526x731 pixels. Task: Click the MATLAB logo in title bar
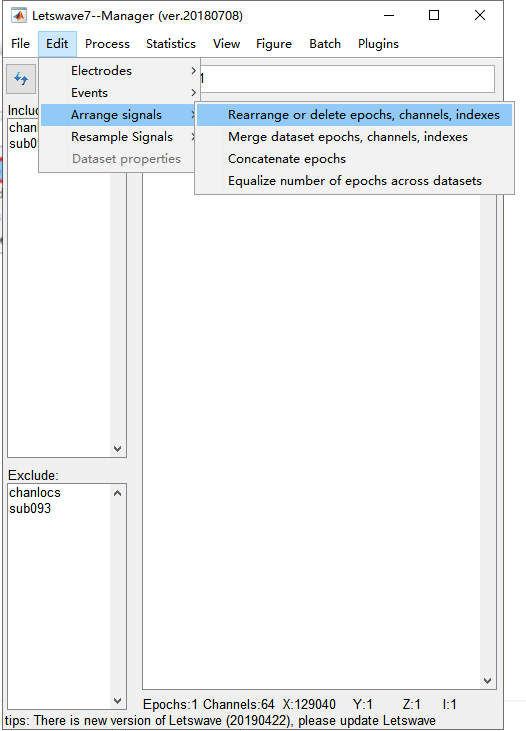click(x=19, y=15)
